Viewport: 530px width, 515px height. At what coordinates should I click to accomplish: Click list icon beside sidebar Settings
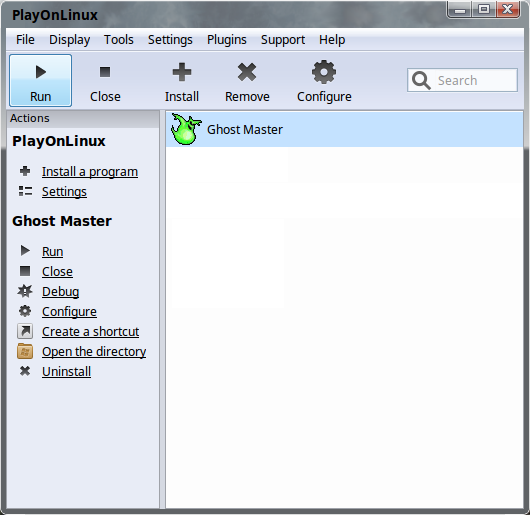tap(25, 191)
